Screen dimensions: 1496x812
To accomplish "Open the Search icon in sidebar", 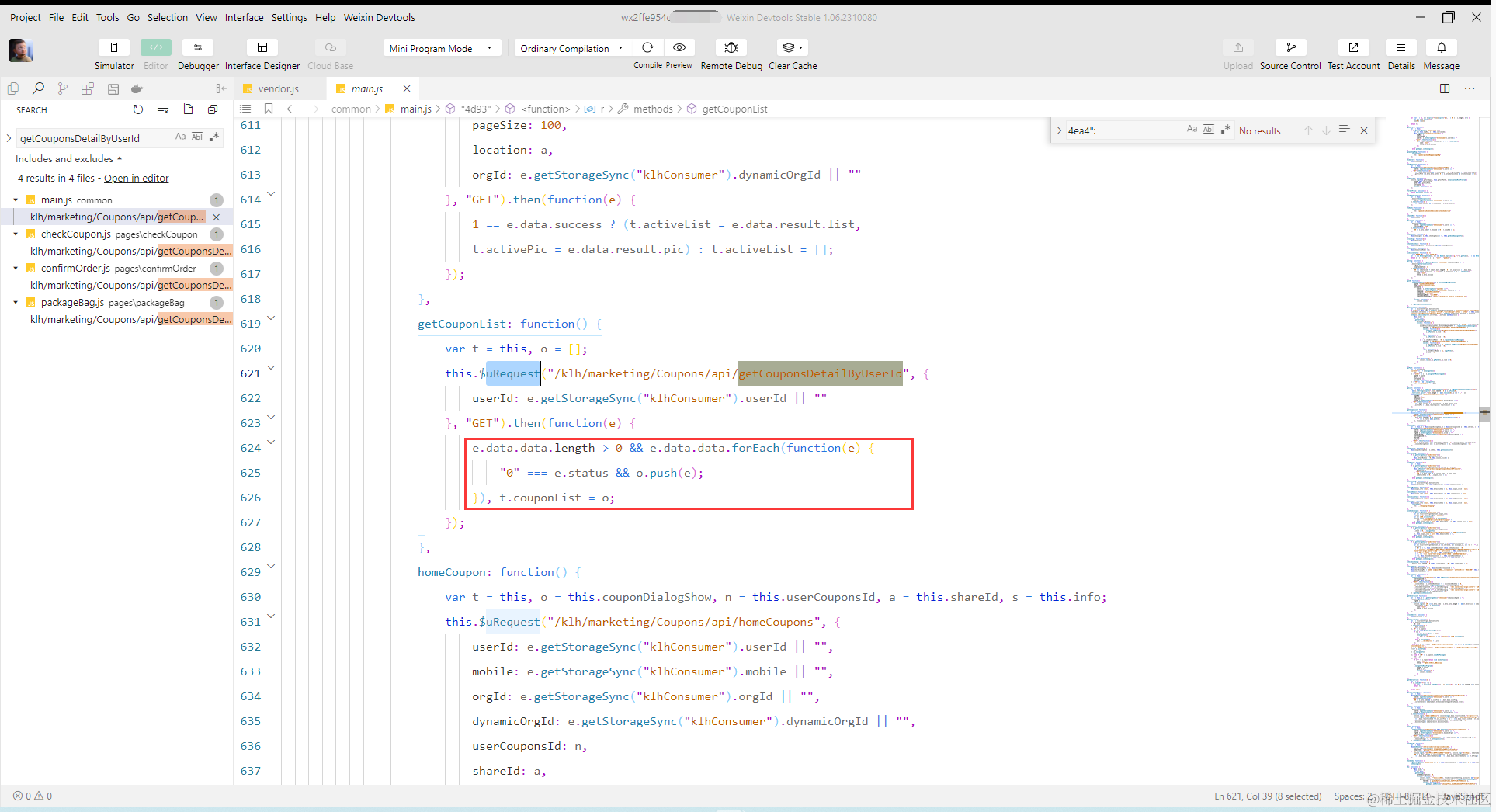I will pyautogui.click(x=38, y=88).
